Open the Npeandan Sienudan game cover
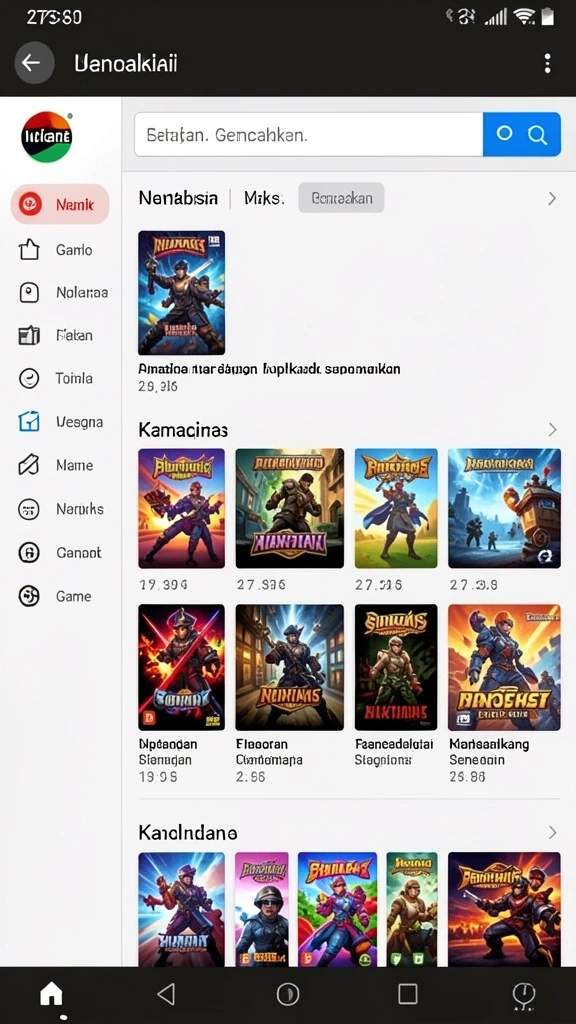This screenshot has height=1024, width=576. pos(182,667)
